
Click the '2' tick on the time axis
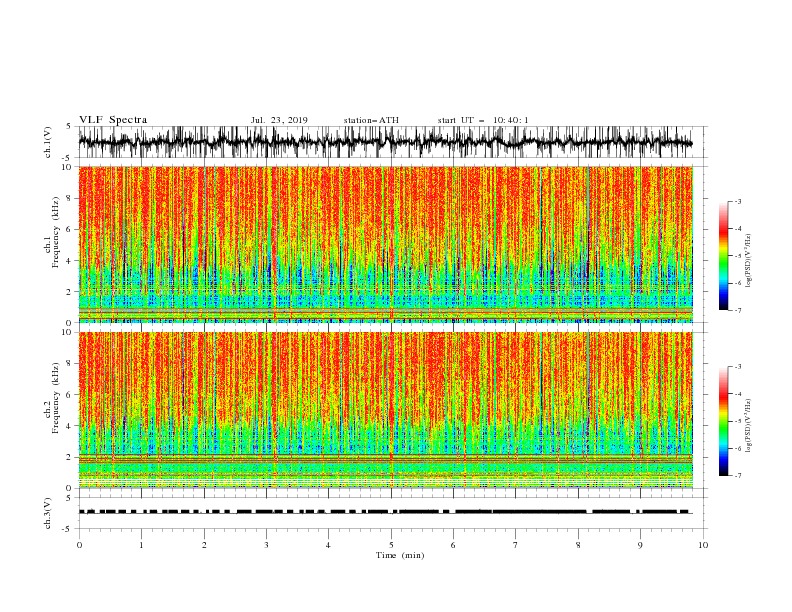pyautogui.click(x=204, y=545)
